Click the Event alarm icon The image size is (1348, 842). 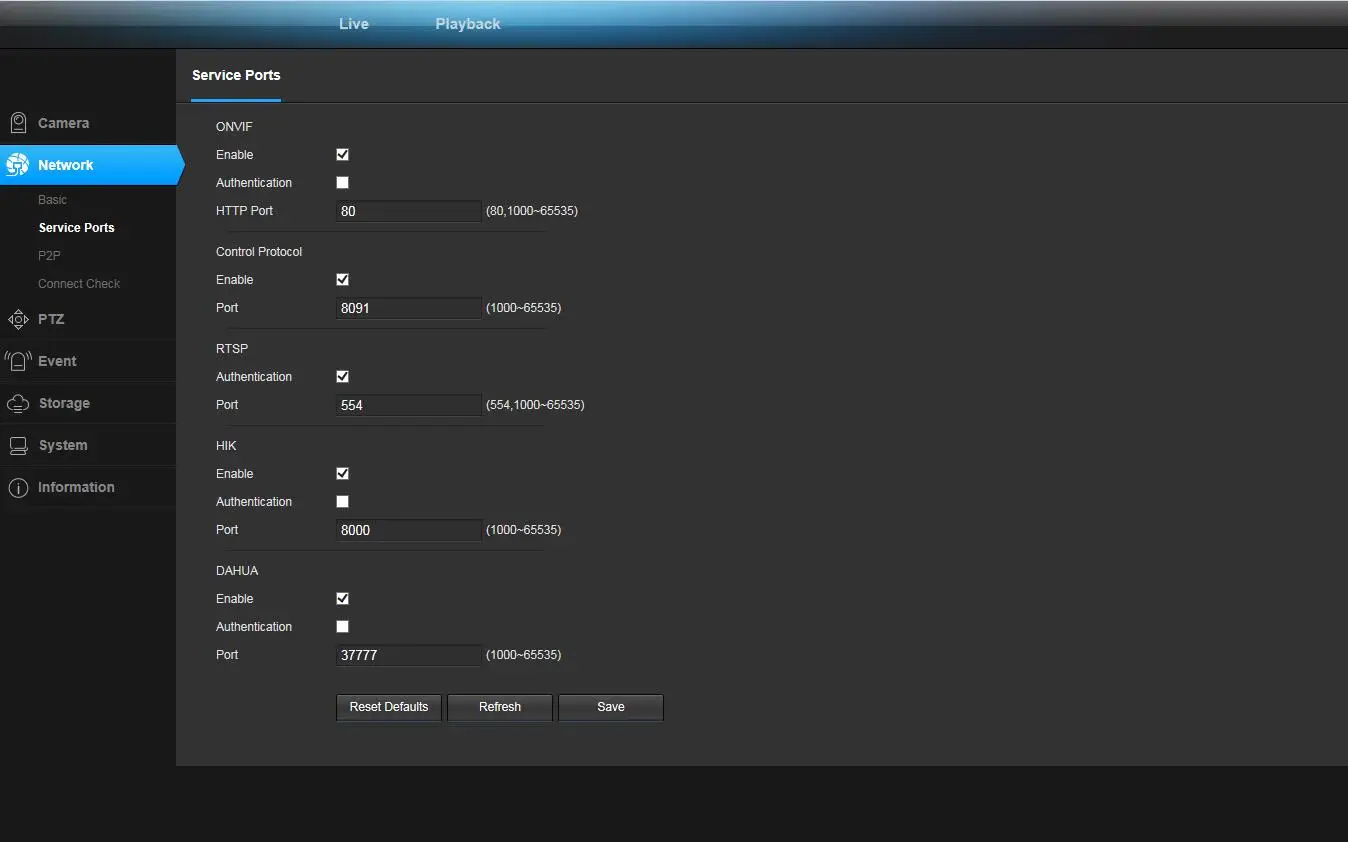coord(18,361)
